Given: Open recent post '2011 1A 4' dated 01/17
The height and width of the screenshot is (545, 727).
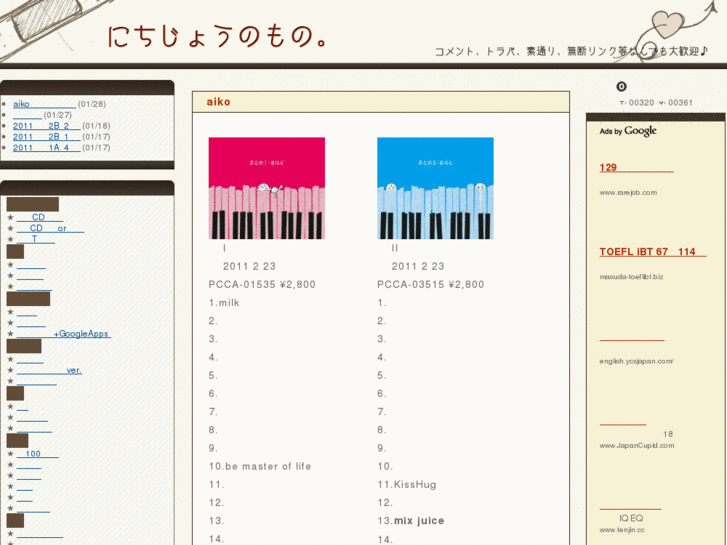Looking at the screenshot, I should [46, 147].
